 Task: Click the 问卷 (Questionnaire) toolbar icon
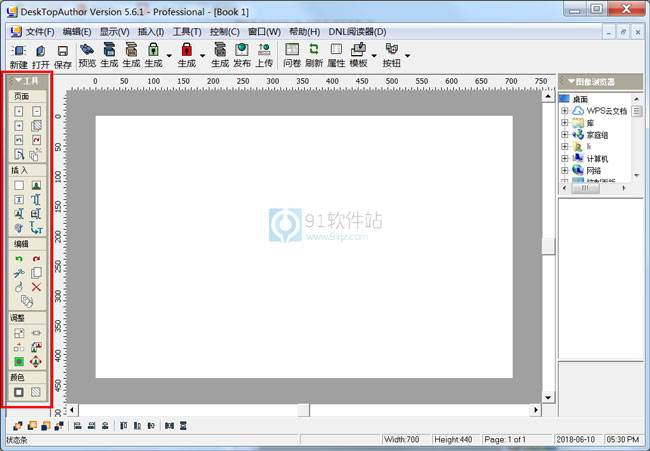click(x=292, y=49)
